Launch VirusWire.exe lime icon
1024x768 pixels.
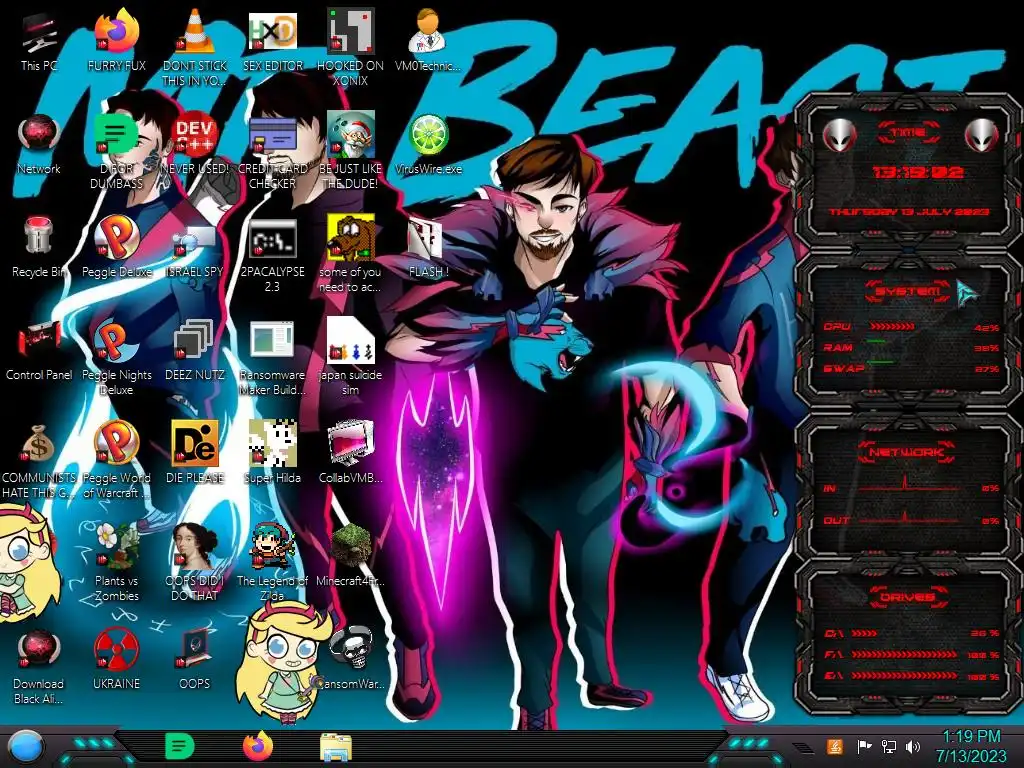[x=428, y=145]
